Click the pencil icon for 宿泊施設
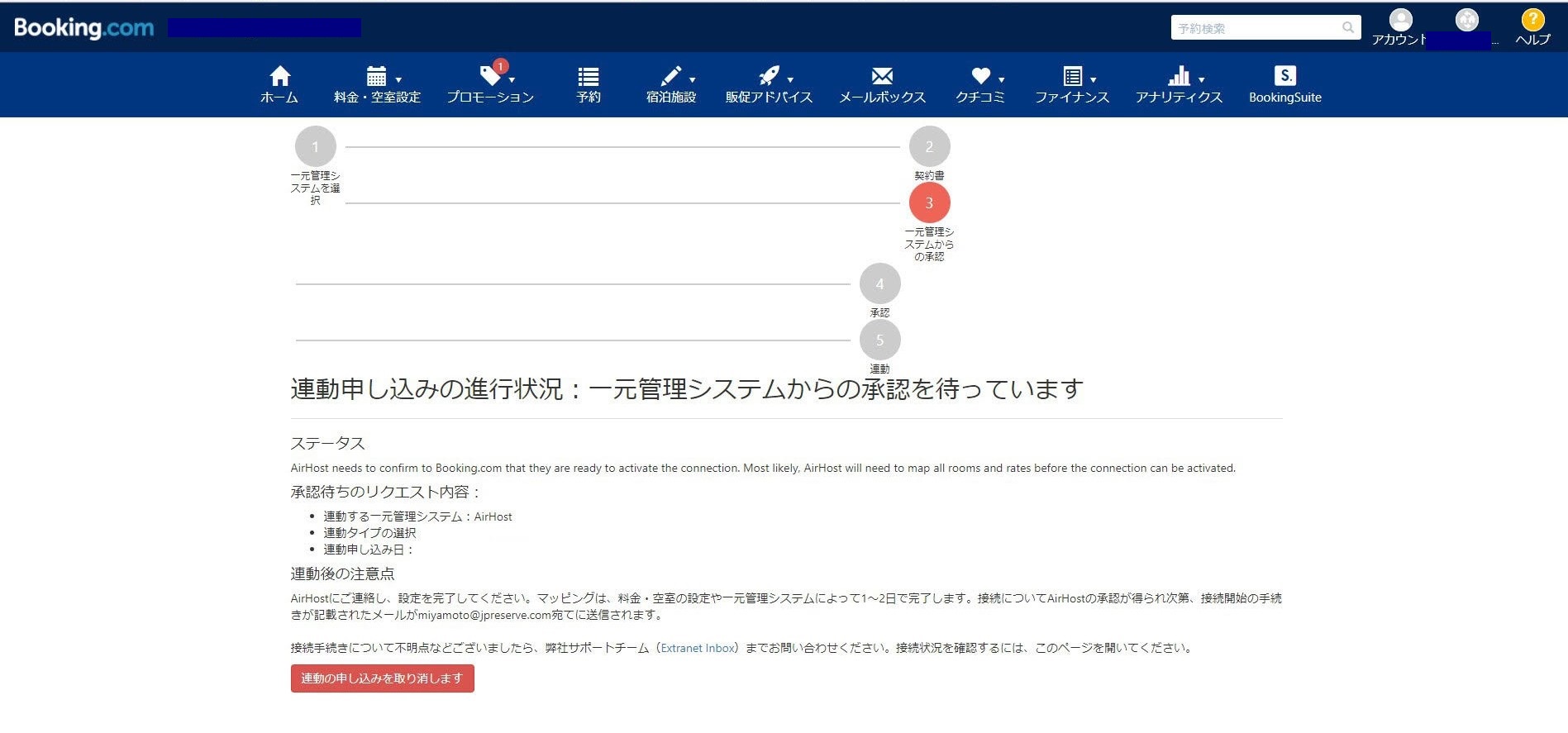This screenshot has height=733, width=1568. point(670,76)
